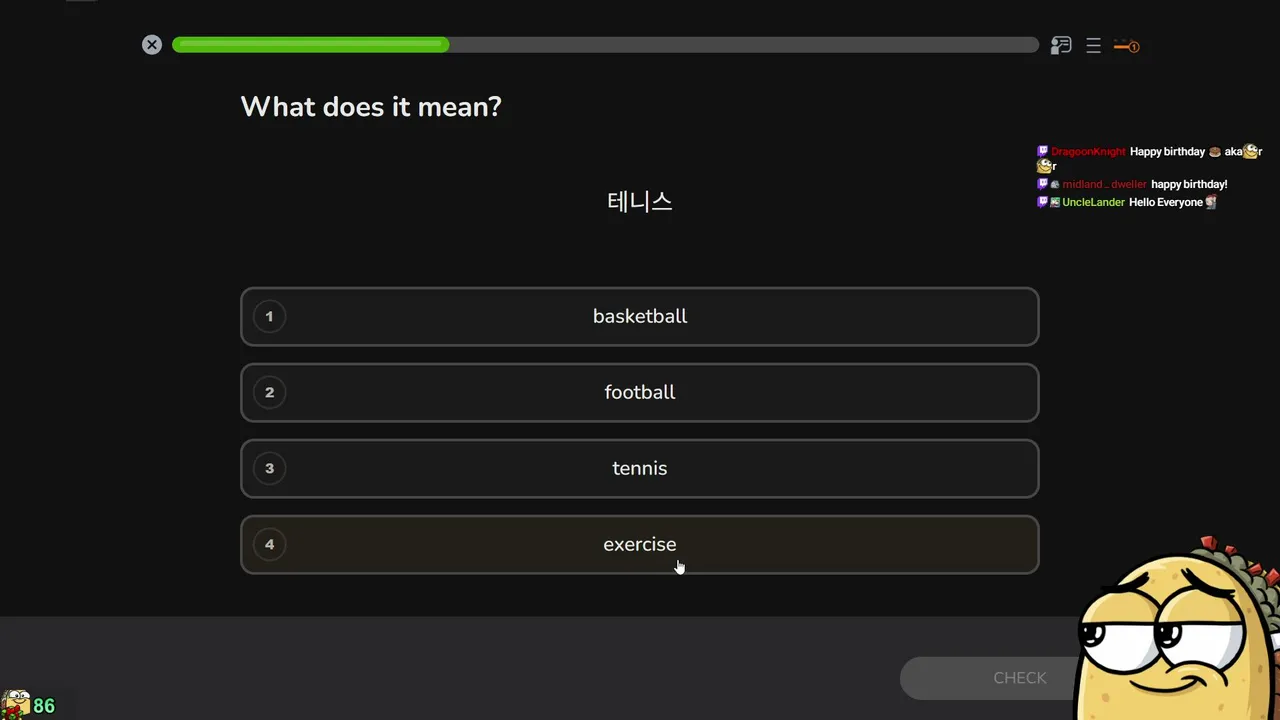
Task: Pick the tennis answer choice
Action: pos(640,469)
